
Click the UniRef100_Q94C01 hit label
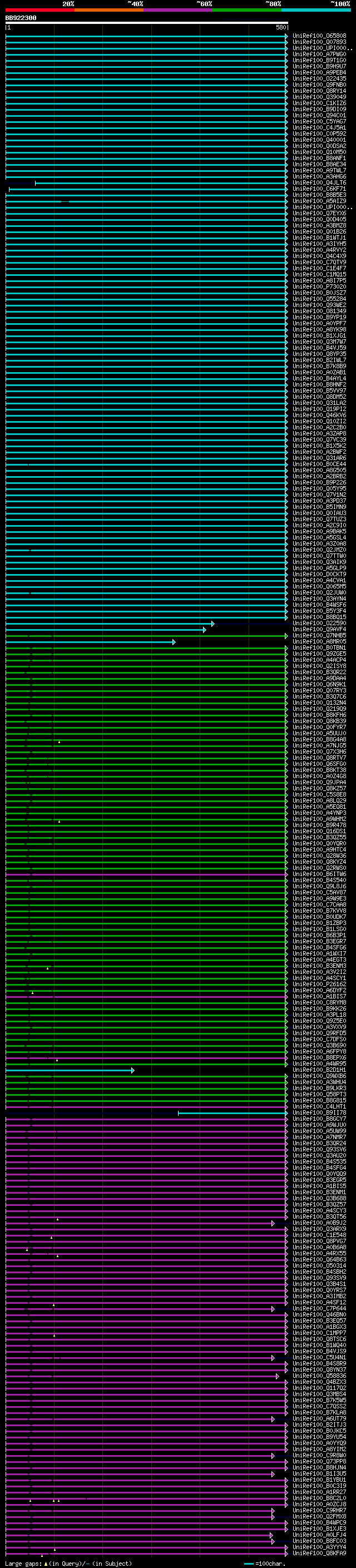pyautogui.click(x=319, y=116)
